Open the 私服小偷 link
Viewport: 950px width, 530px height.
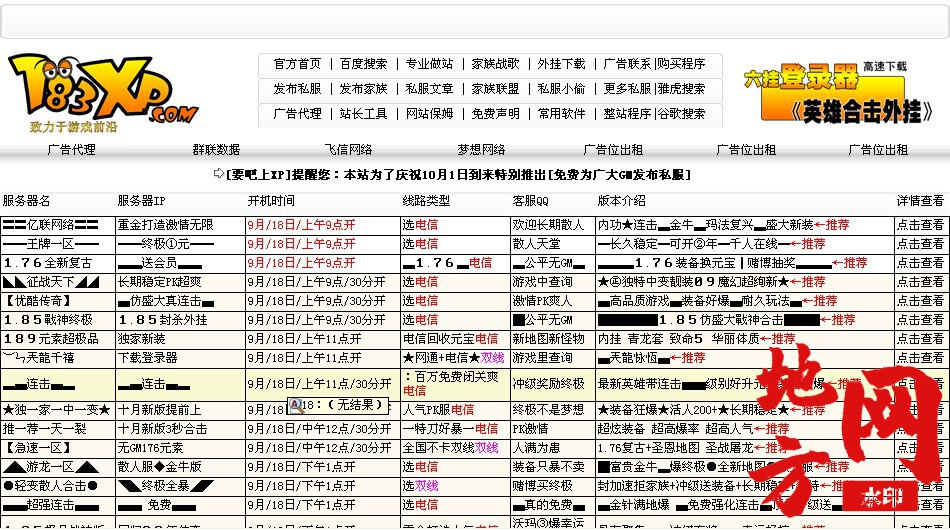coord(561,88)
